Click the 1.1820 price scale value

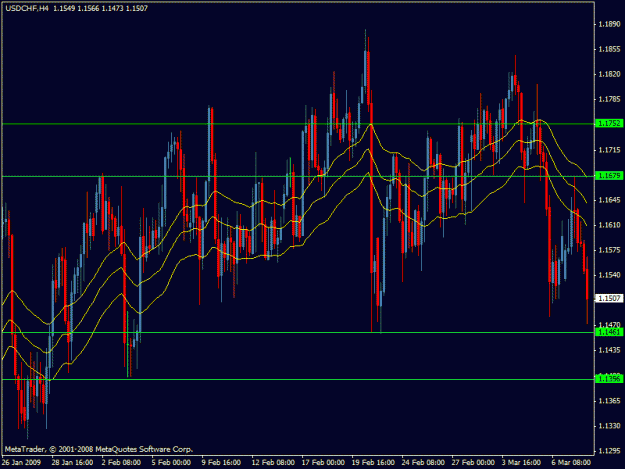[x=609, y=74]
